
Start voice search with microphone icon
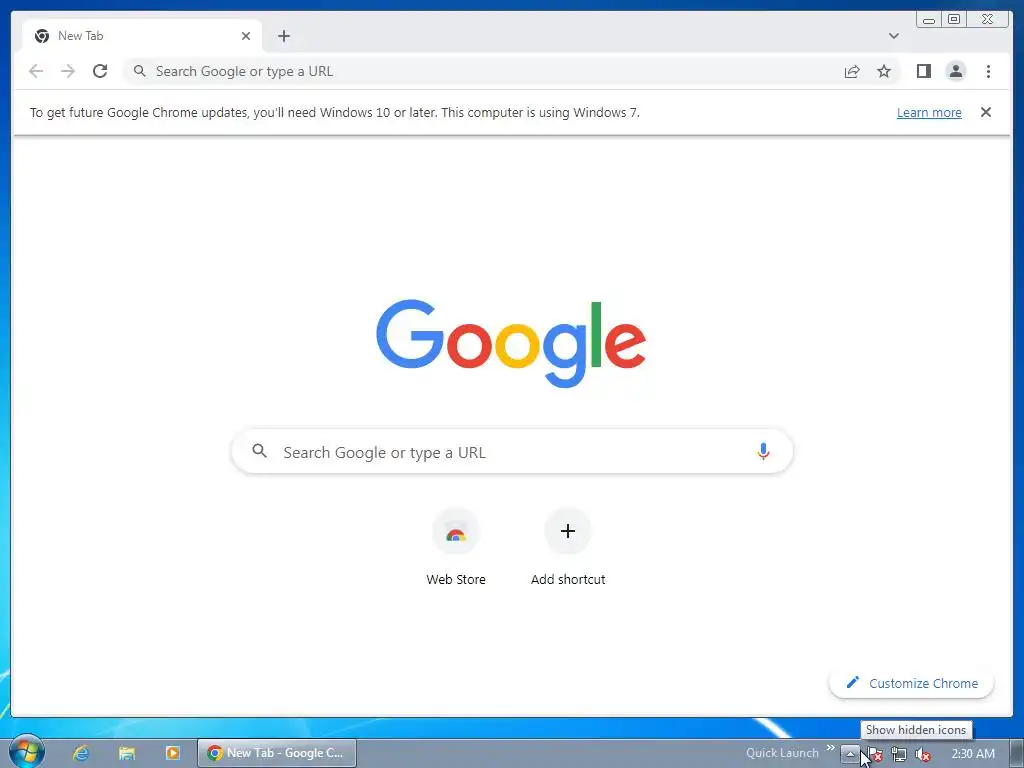click(x=763, y=451)
